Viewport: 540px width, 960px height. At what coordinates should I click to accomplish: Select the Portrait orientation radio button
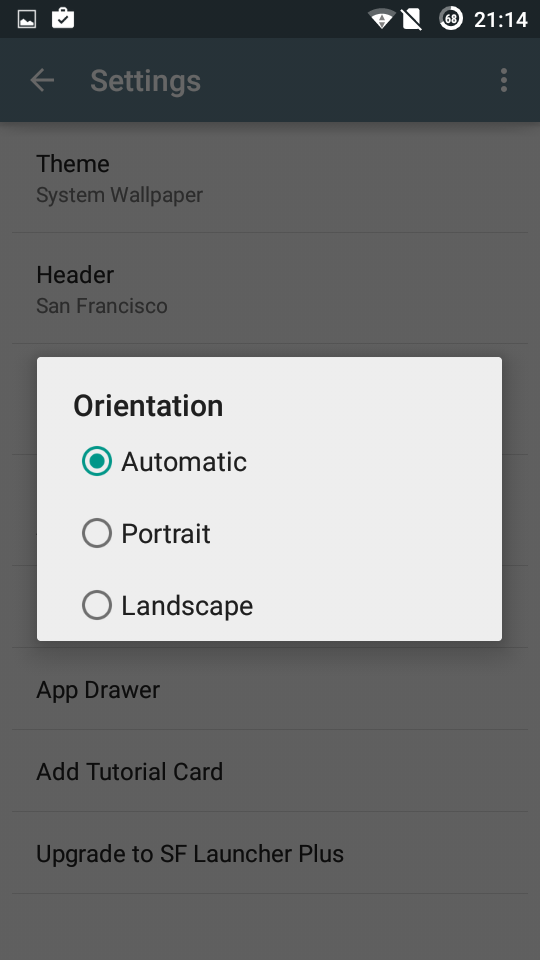tap(97, 533)
